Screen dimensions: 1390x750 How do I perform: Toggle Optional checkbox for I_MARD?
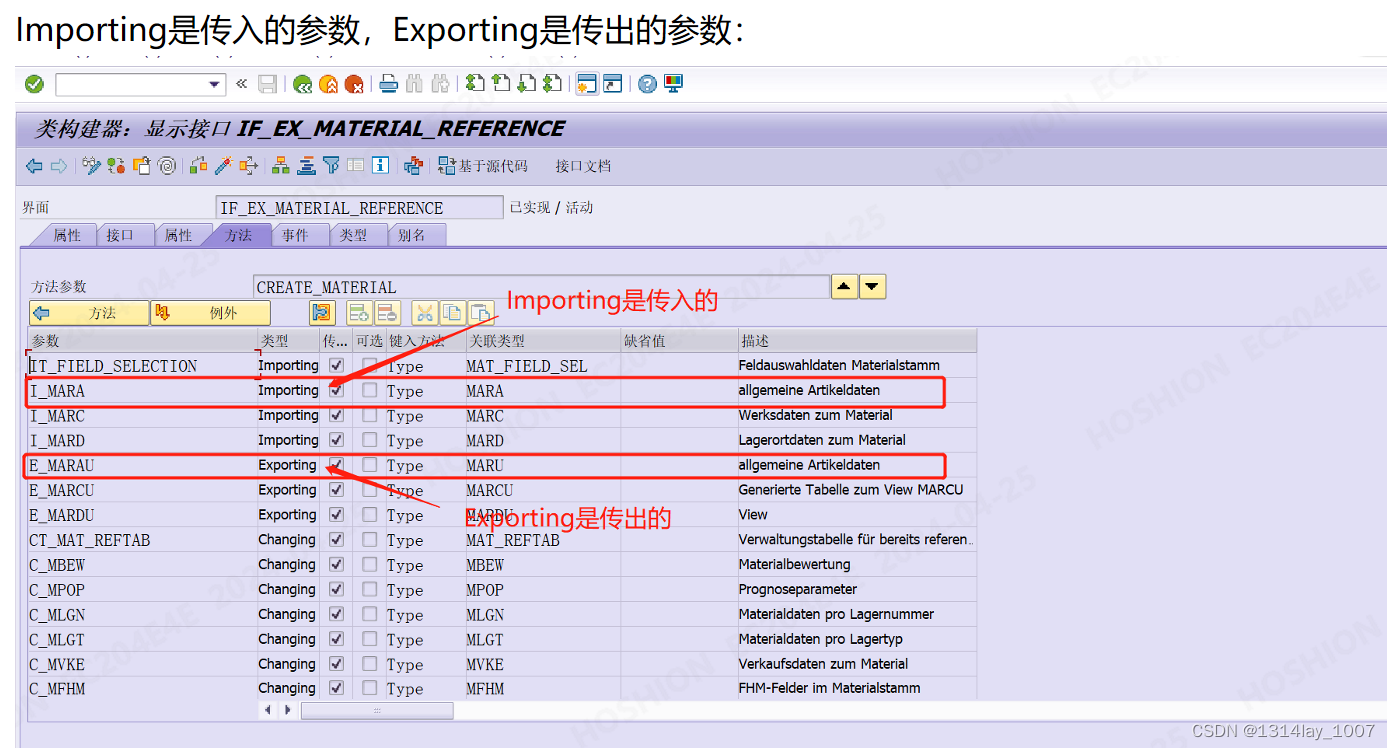tap(370, 440)
